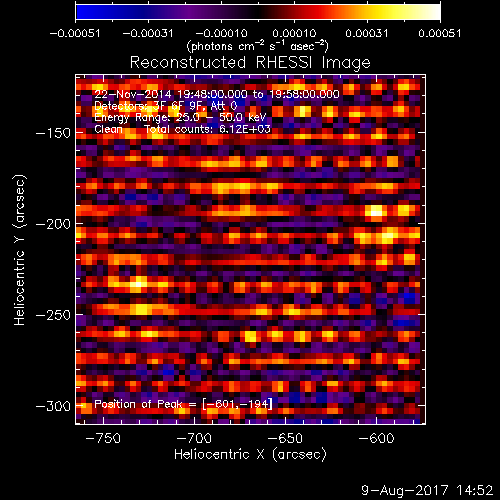
Task: Click the colorbar units text
Action: [257, 46]
